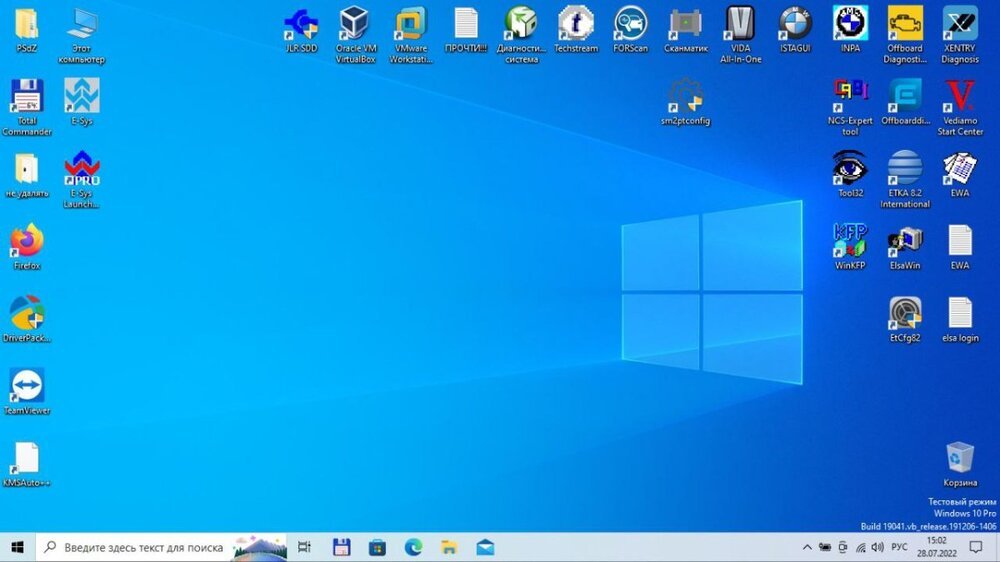Image resolution: width=1000 pixels, height=562 pixels.
Task: Open the Windows Start menu button
Action: (x=18, y=547)
